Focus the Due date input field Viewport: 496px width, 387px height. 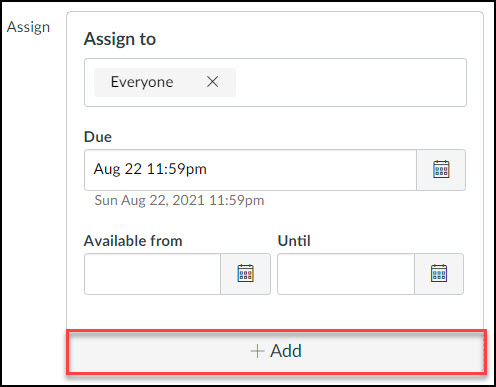pyautogui.click(x=250, y=170)
